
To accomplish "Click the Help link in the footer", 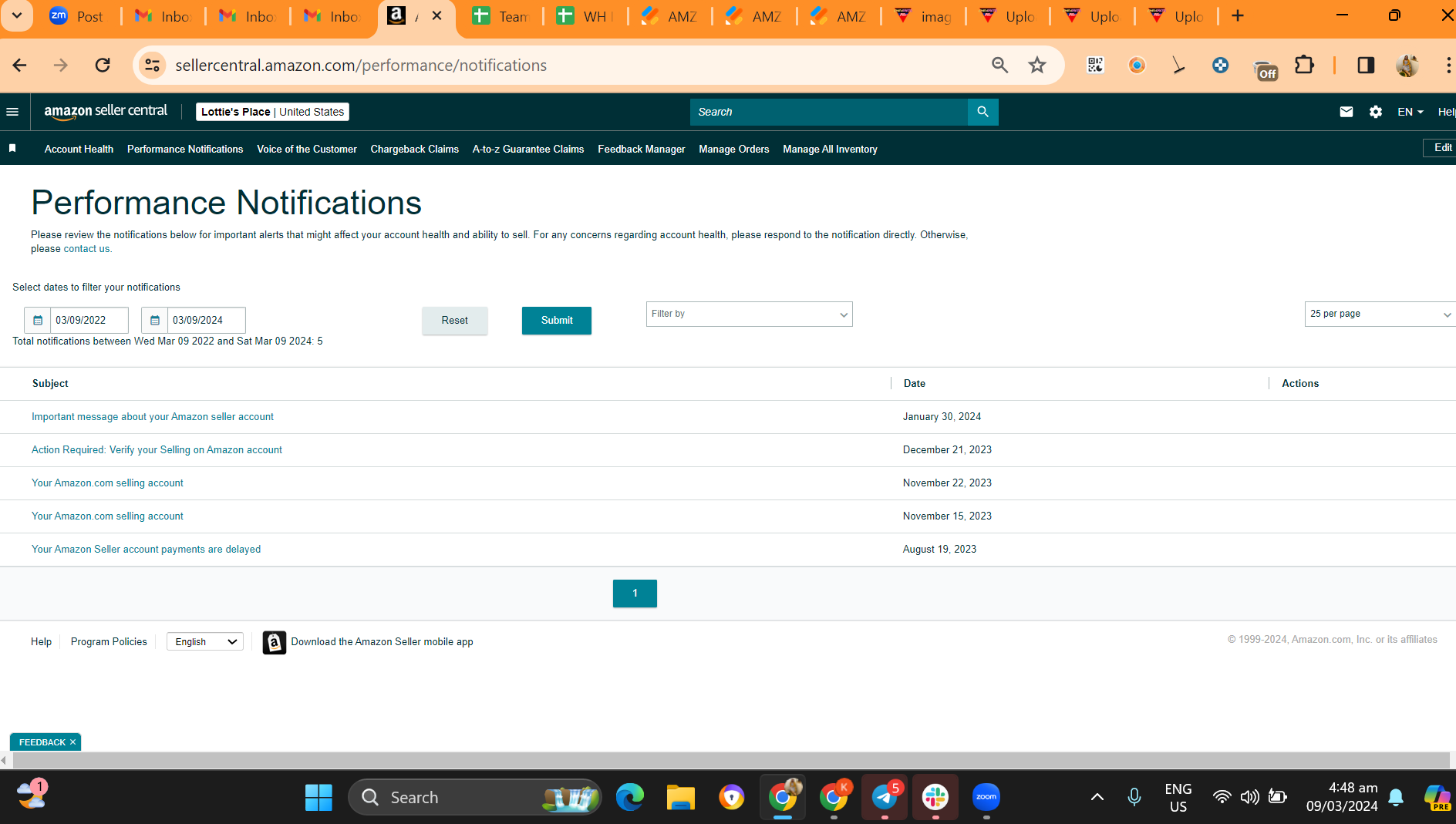I will 41,642.
